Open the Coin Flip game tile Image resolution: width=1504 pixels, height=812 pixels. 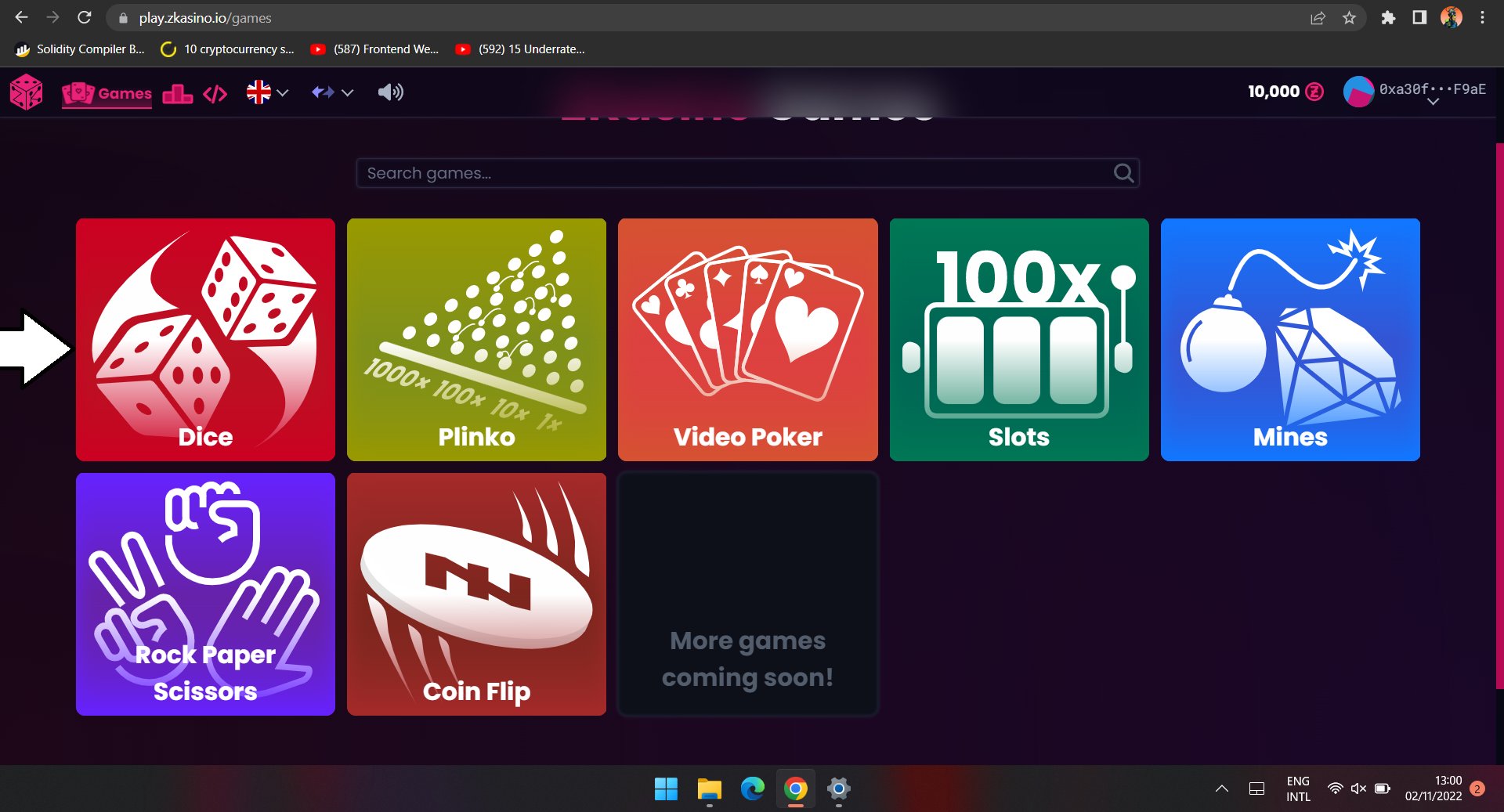coord(476,594)
